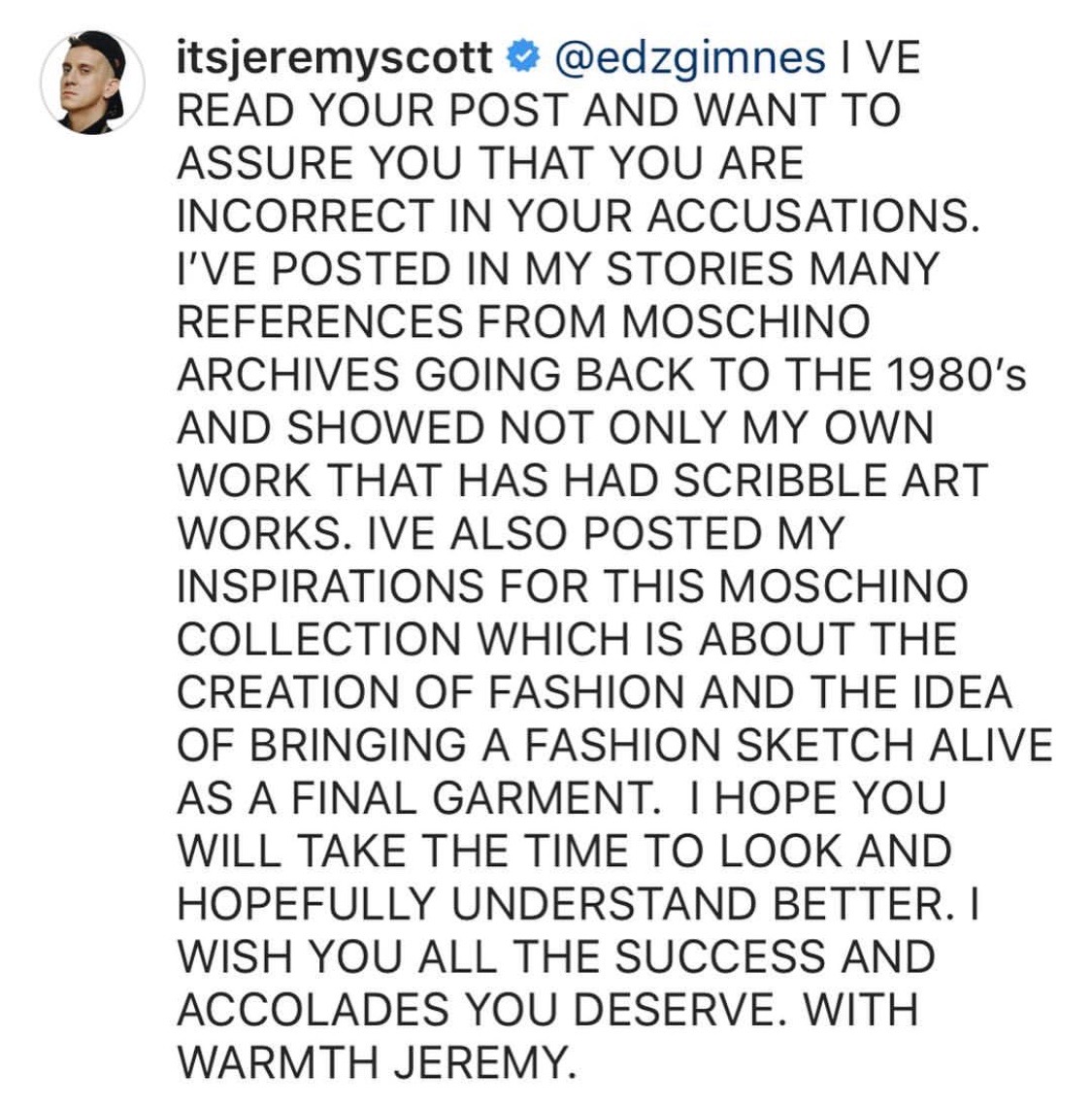
Task: Select the phrase "SCRIBBLE ART"
Action: (831, 481)
